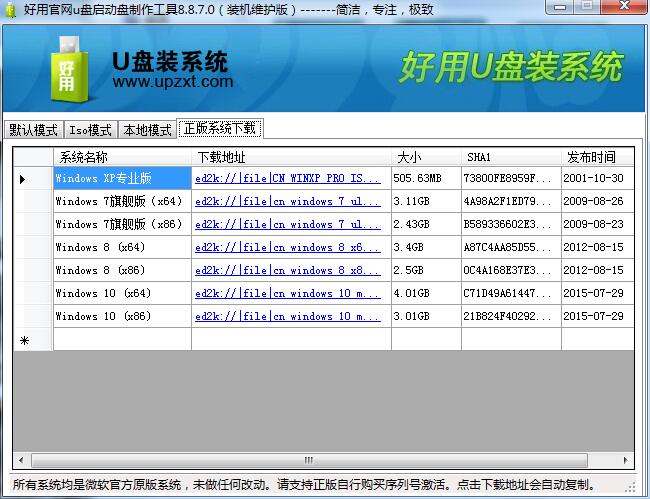The image size is (650, 499).
Task: Click the green USB drive logo icon
Action: (x=69, y=70)
